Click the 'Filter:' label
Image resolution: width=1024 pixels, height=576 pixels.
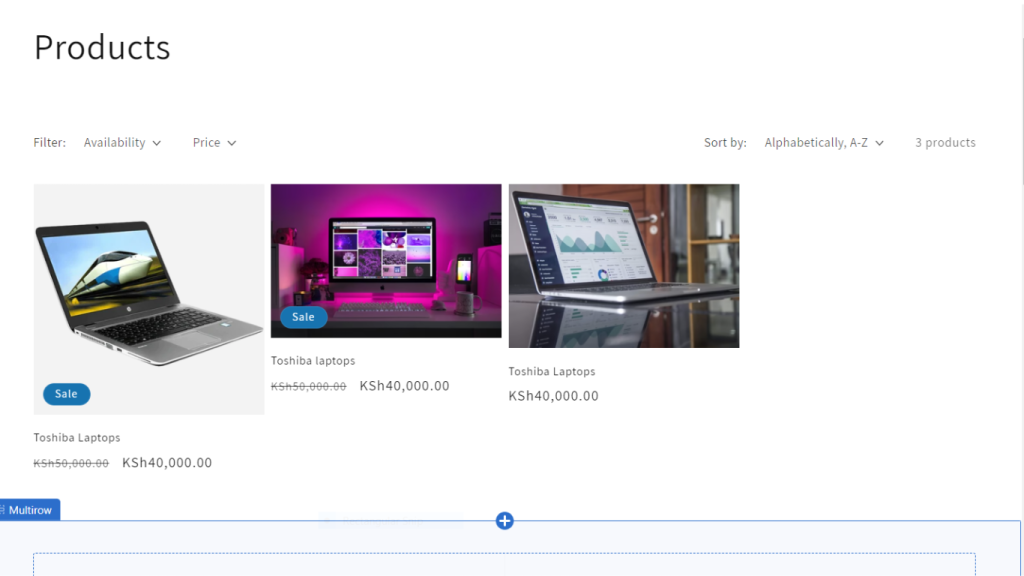click(50, 142)
